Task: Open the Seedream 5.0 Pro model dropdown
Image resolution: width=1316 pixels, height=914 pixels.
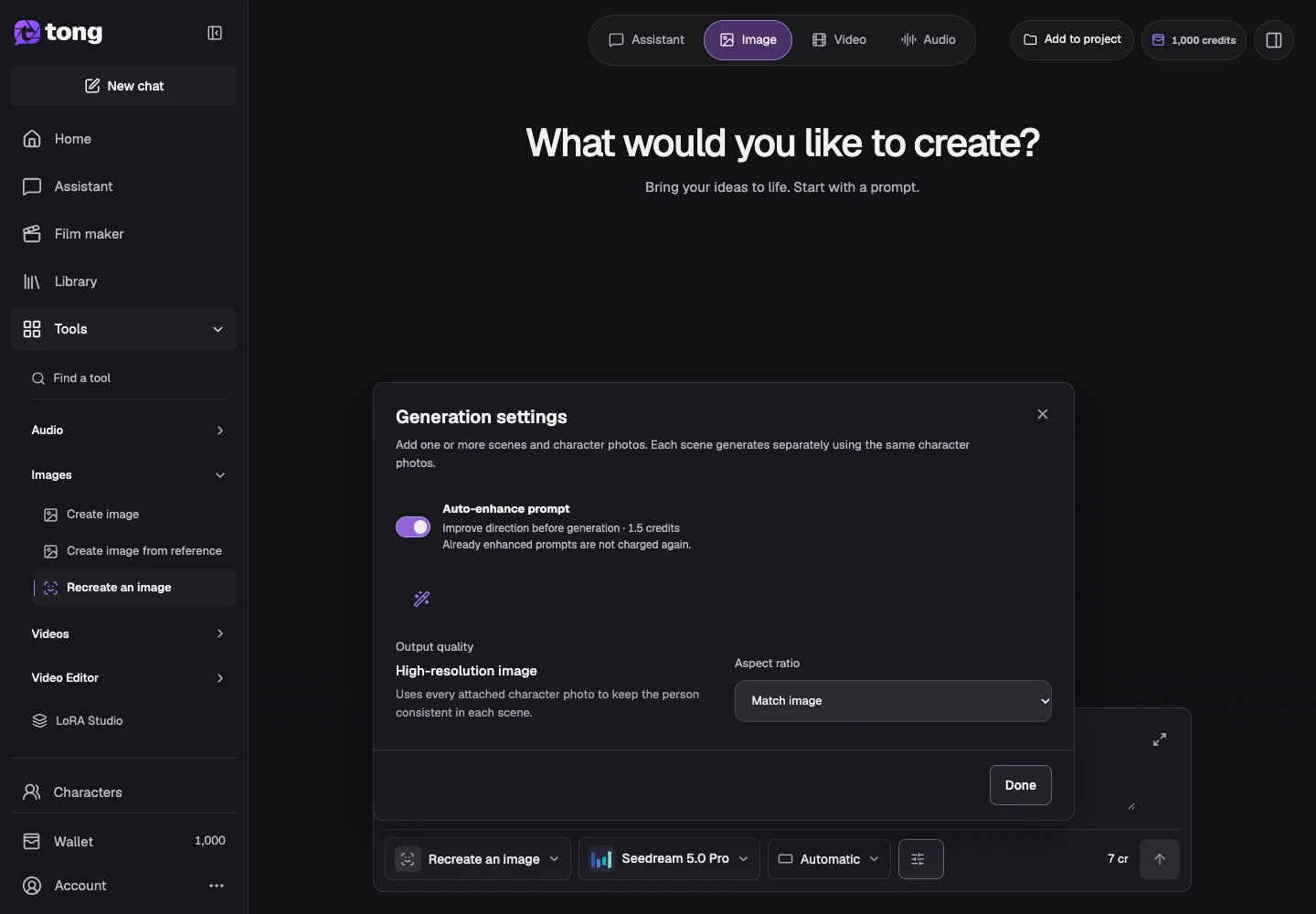Action: pyautogui.click(x=669, y=859)
